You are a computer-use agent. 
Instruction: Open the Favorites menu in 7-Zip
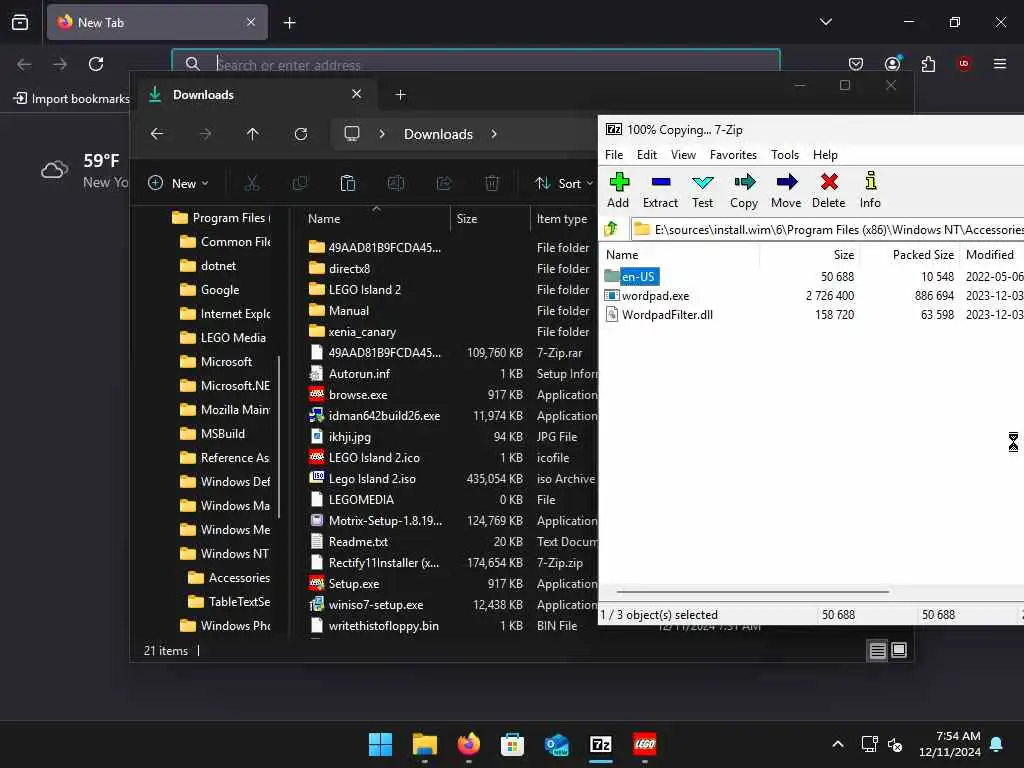[733, 155]
